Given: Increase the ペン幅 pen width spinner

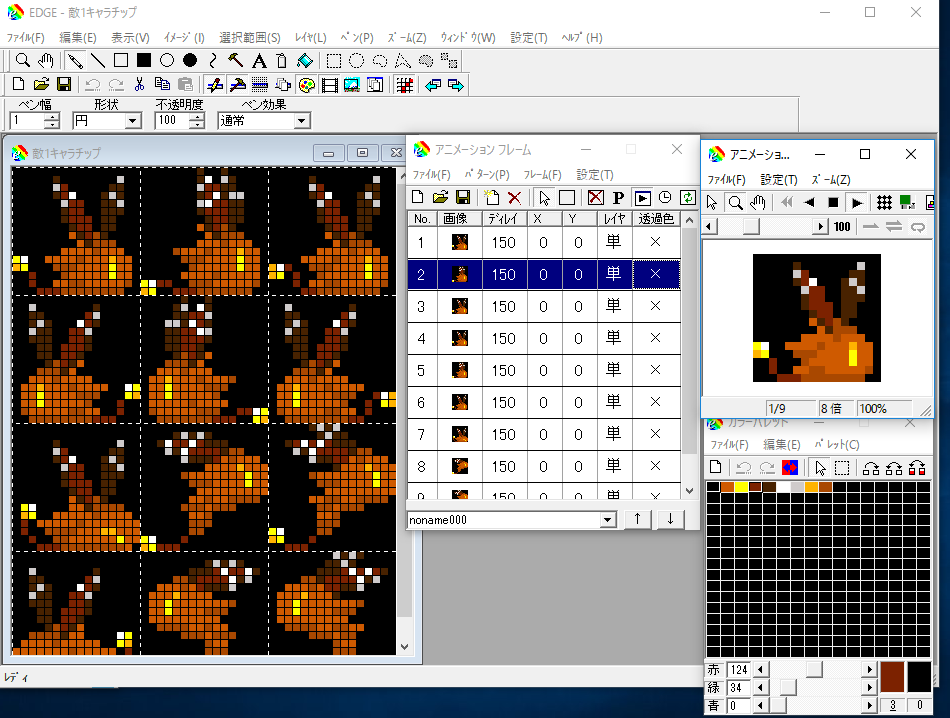Looking at the screenshot, I should click(x=52, y=116).
